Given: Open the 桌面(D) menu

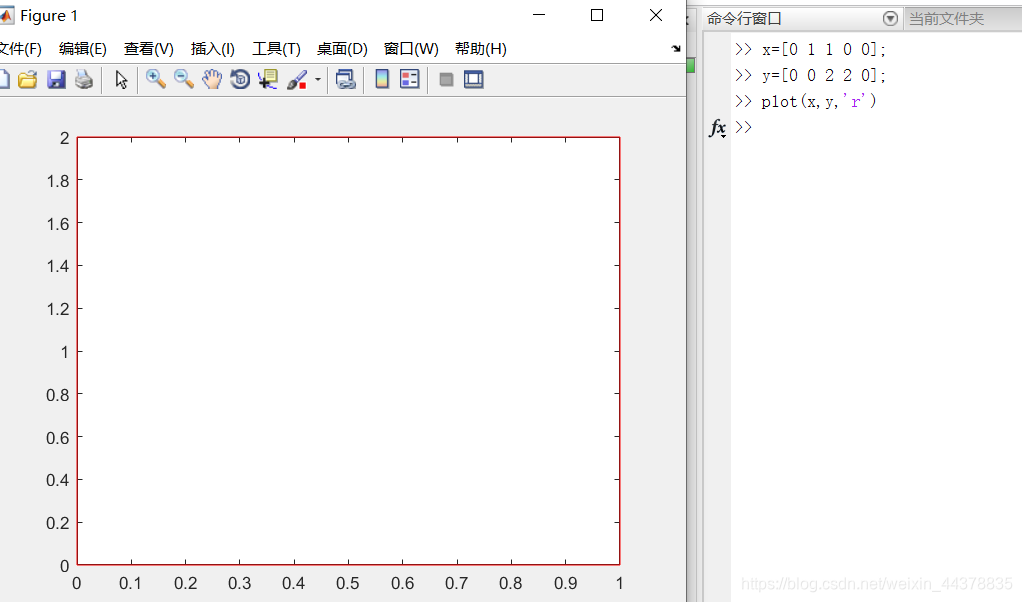Looking at the screenshot, I should pos(342,49).
